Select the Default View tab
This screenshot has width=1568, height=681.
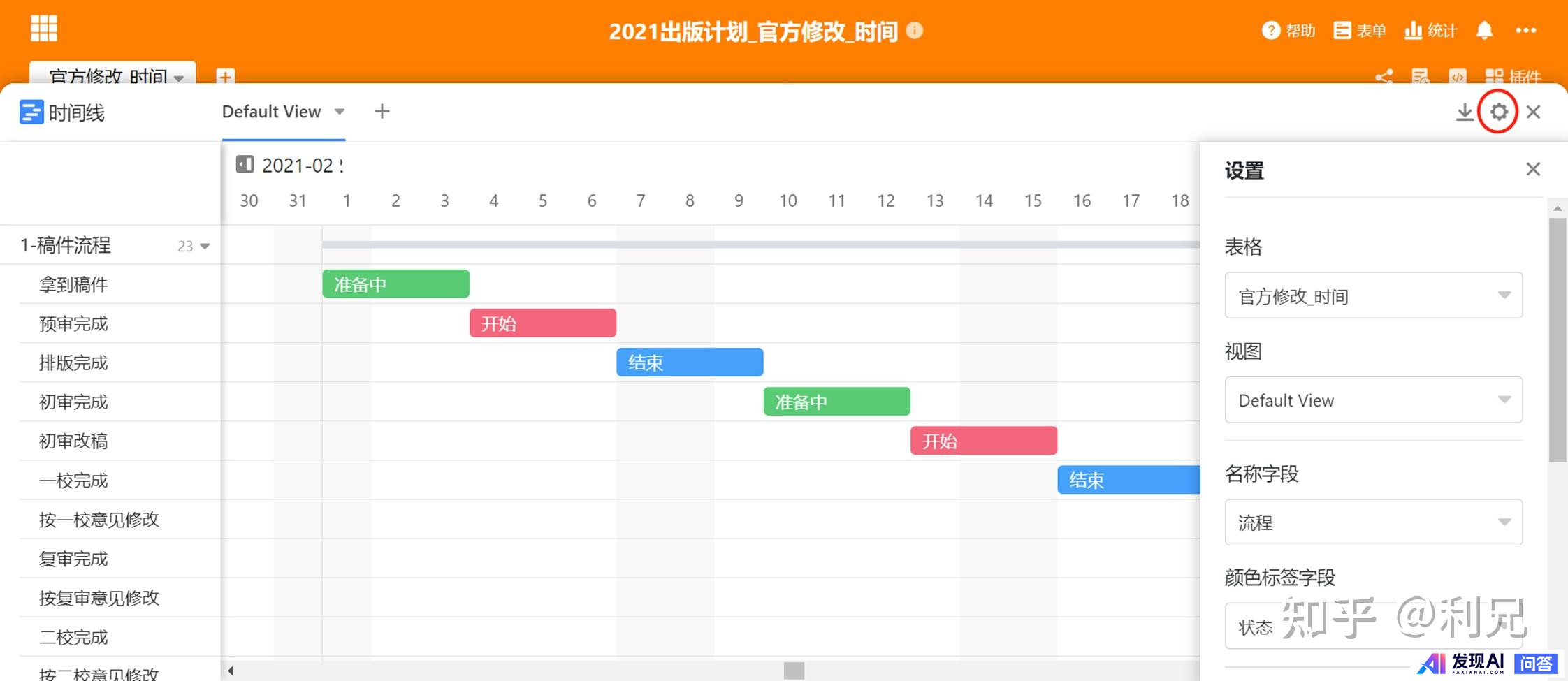tap(271, 112)
